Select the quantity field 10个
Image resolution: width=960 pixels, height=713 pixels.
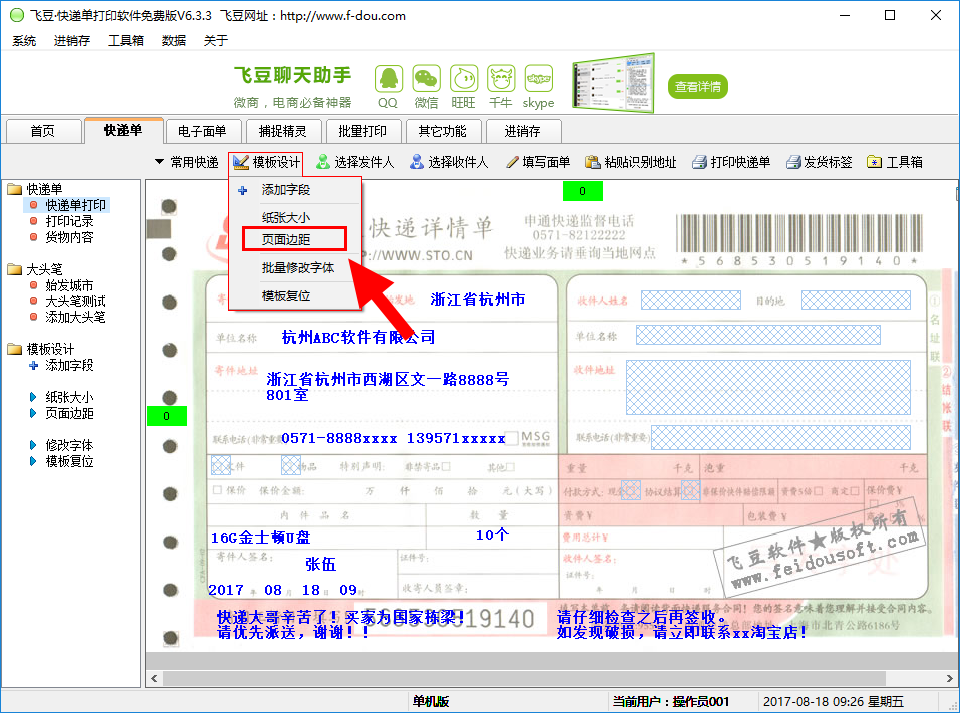click(x=492, y=535)
